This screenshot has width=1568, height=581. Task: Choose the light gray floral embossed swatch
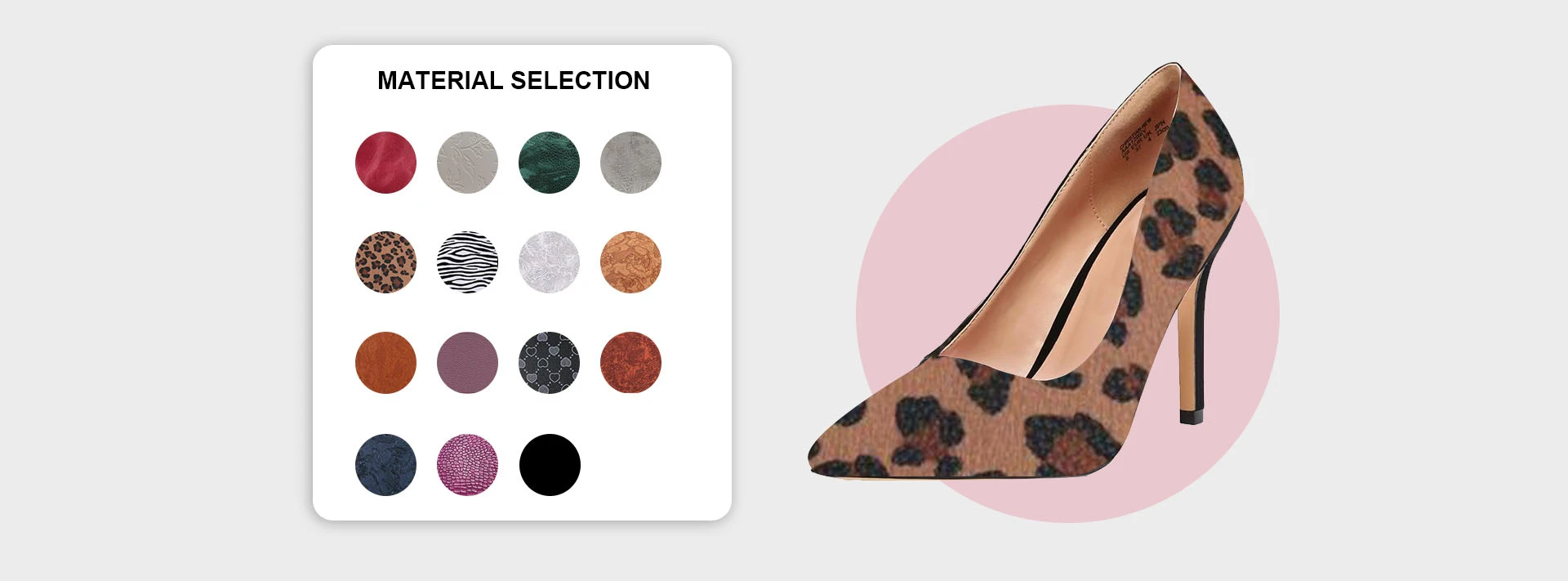[467, 163]
